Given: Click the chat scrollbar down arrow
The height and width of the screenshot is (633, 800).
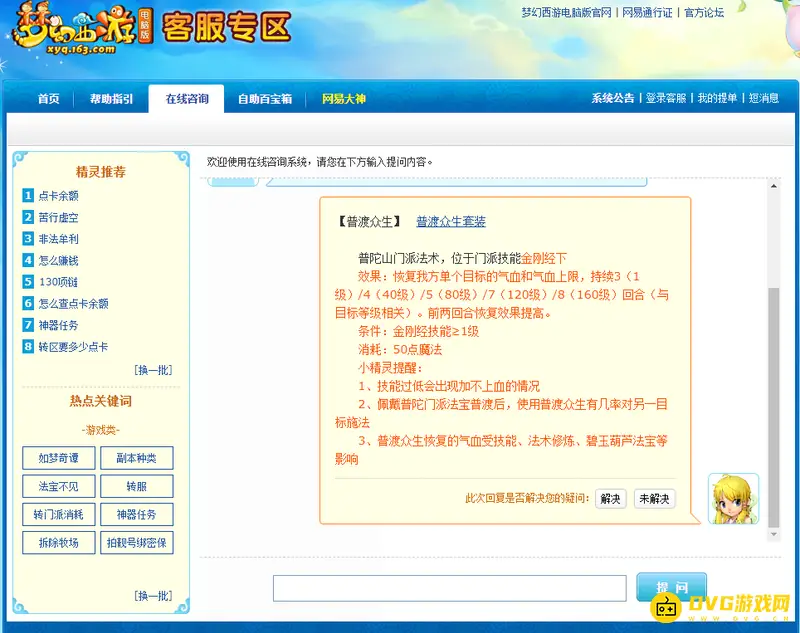Looking at the screenshot, I should [773, 535].
